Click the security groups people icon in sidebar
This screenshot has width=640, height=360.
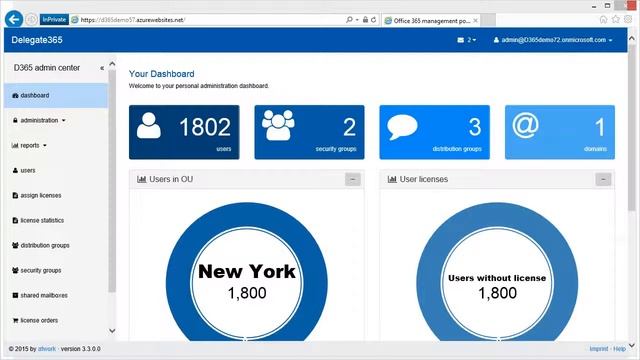pos(15,270)
